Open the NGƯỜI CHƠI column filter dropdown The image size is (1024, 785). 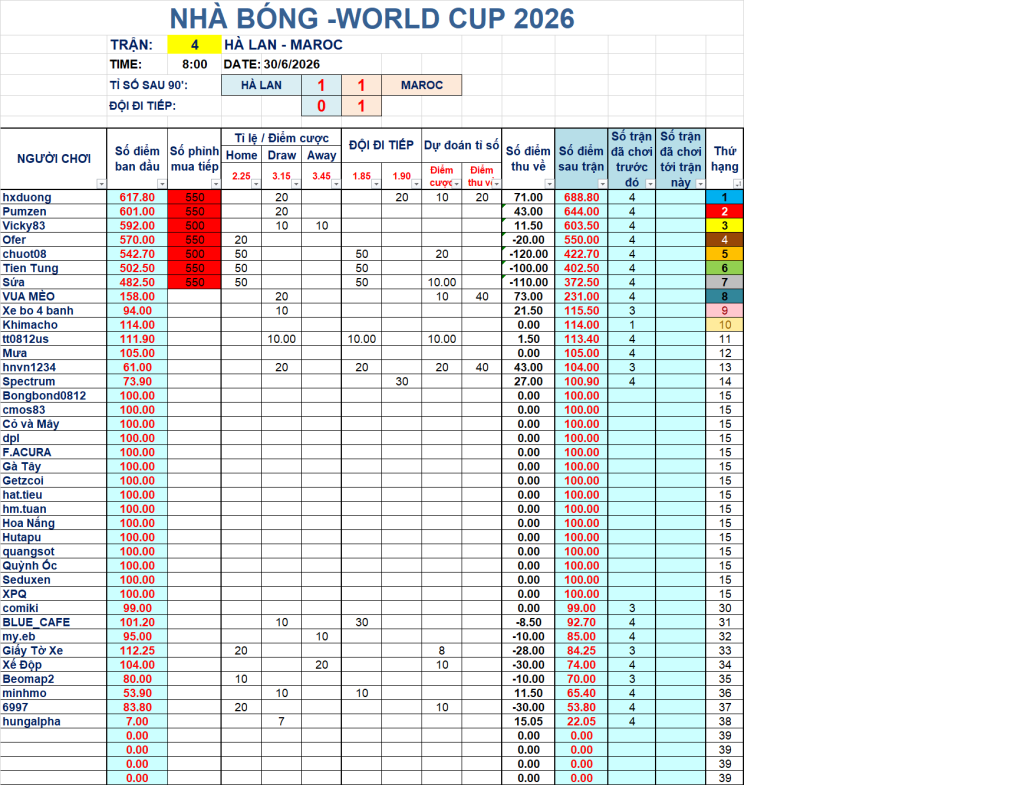click(101, 184)
